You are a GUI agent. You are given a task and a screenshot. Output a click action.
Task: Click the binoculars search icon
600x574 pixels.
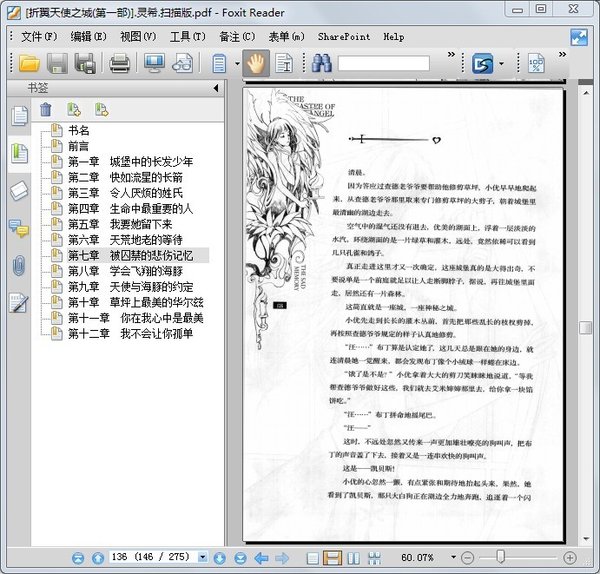click(321, 63)
